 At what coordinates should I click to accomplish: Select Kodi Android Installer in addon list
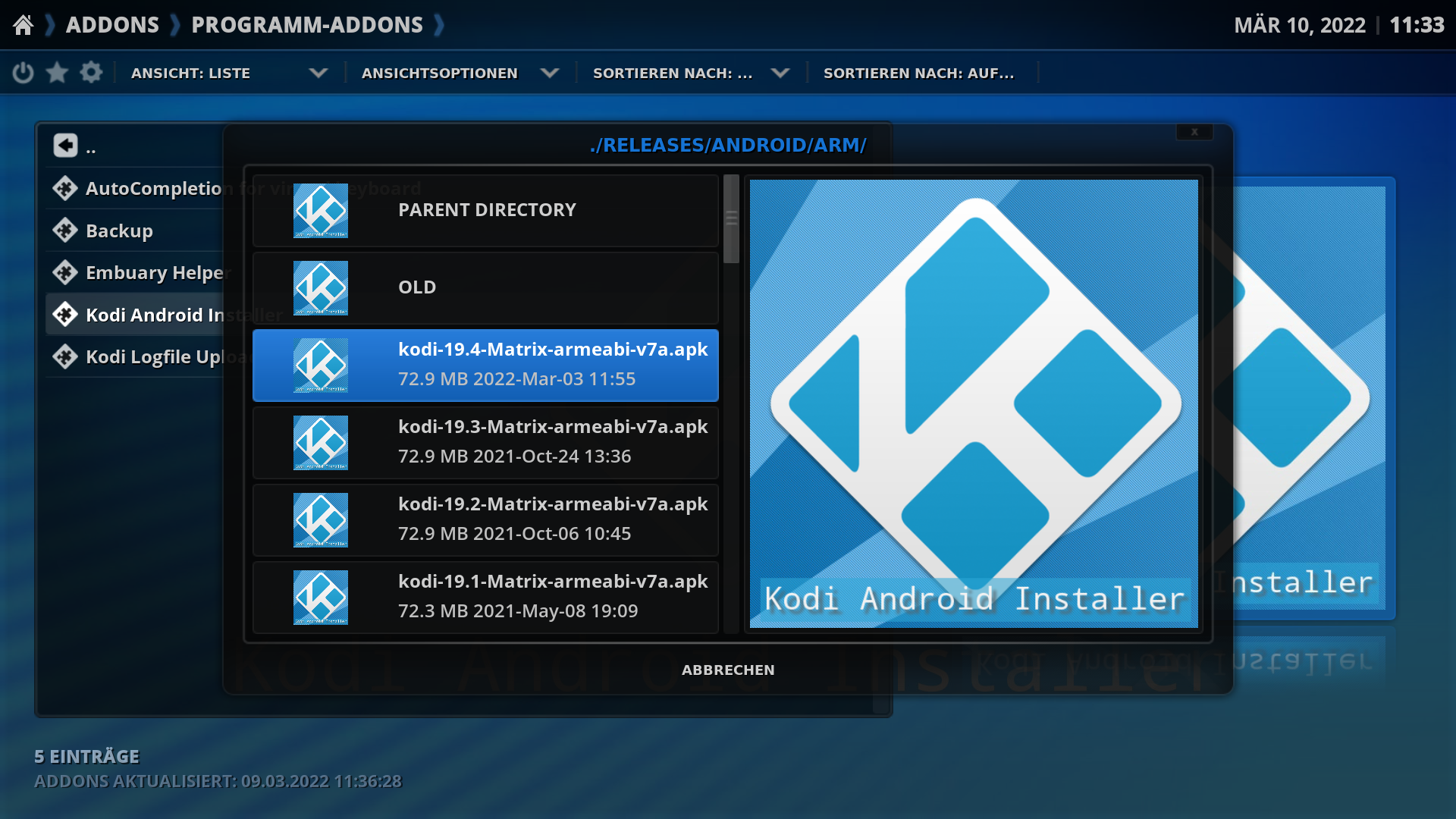click(135, 315)
